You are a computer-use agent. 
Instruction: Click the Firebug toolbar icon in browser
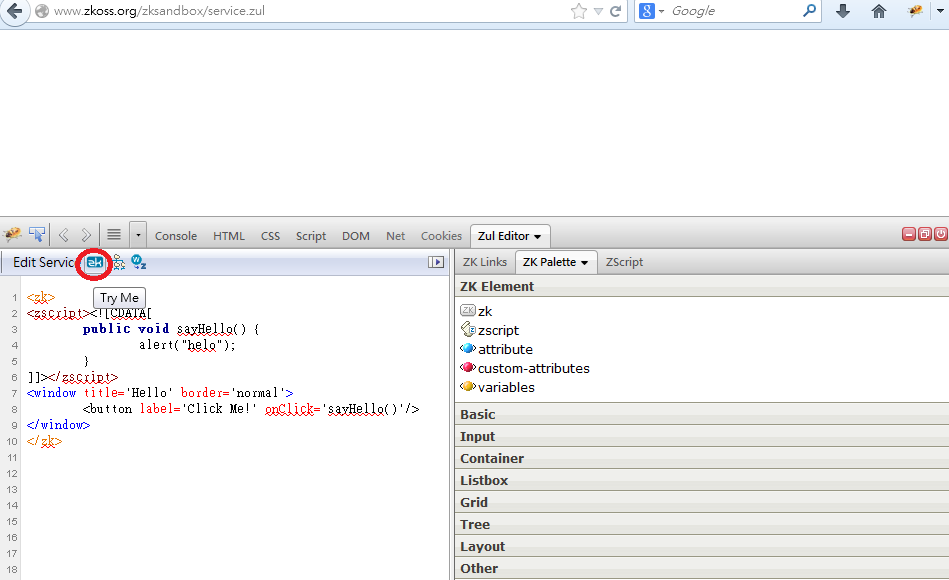click(915, 10)
